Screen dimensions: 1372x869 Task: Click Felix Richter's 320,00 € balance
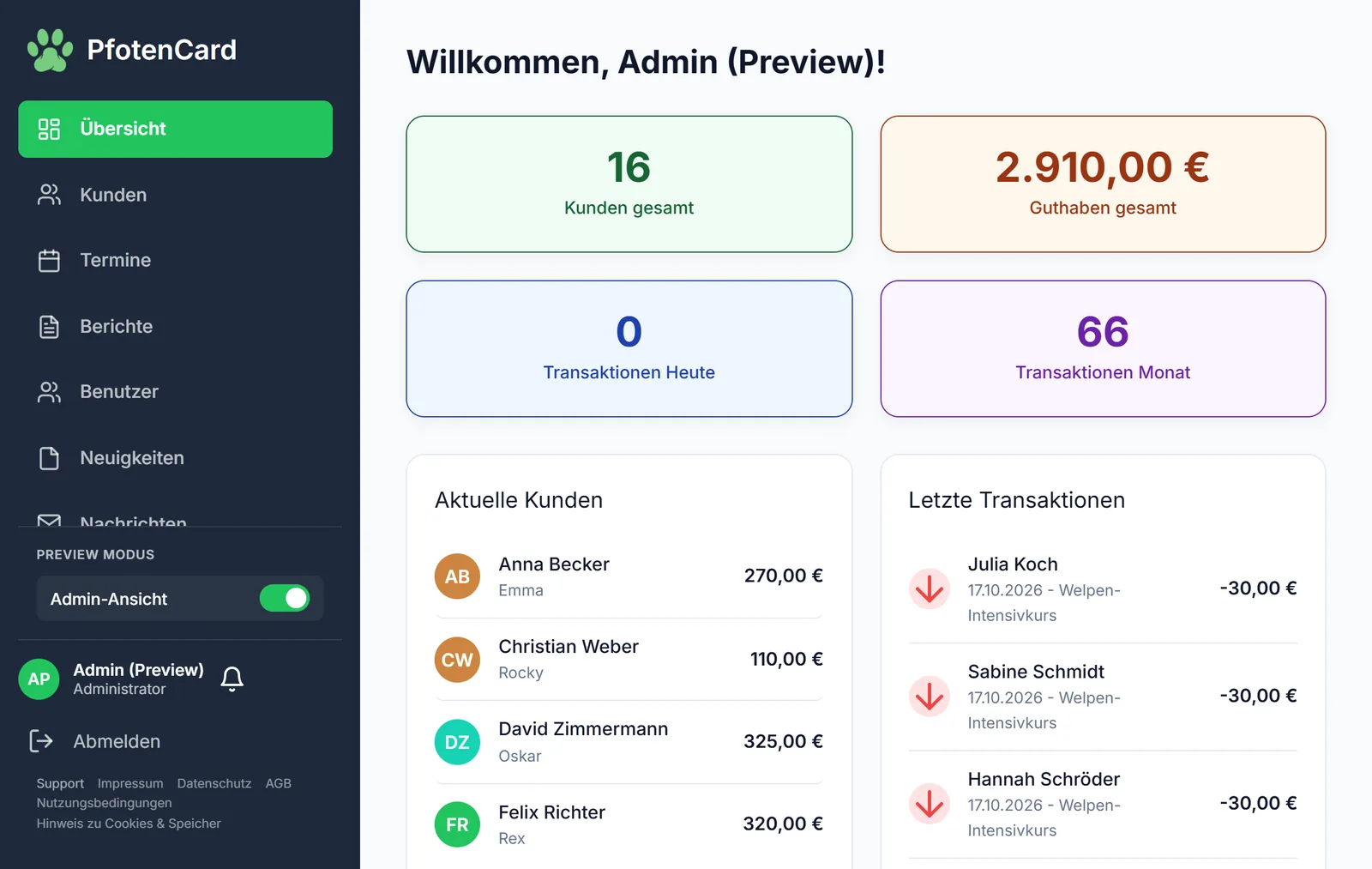783,824
